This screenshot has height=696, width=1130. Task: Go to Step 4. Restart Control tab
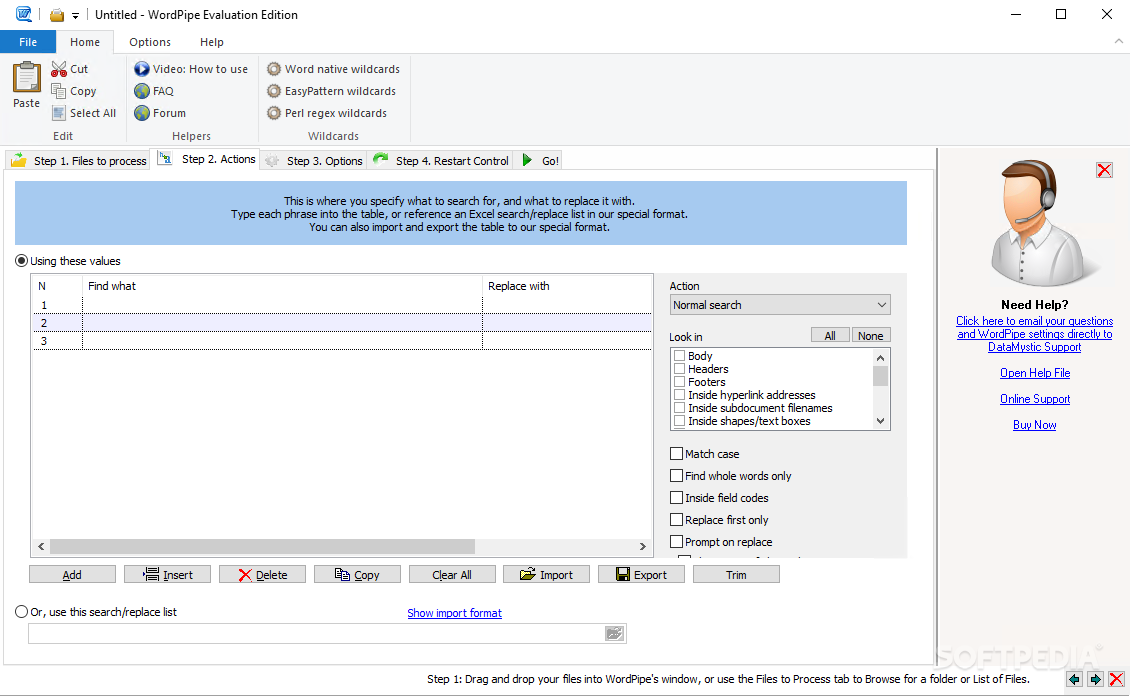(441, 161)
